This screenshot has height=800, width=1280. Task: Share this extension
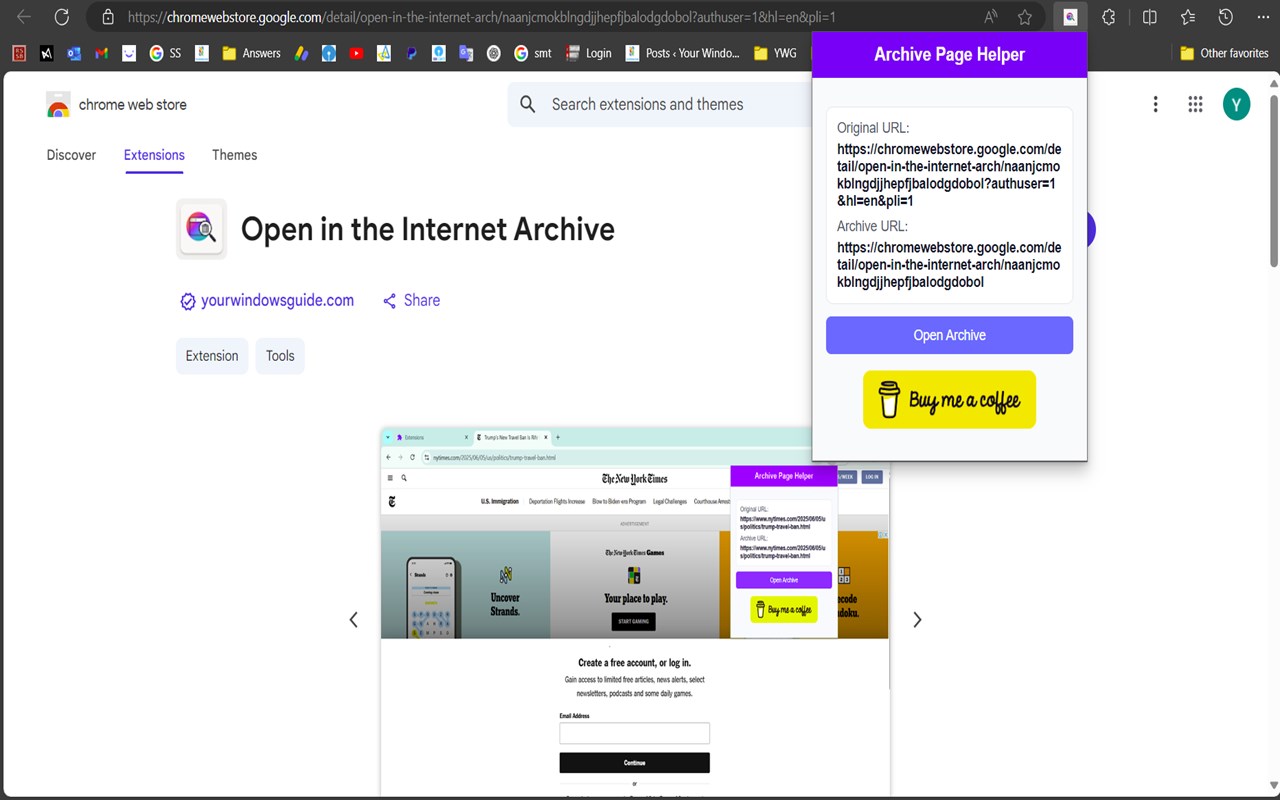tap(411, 300)
